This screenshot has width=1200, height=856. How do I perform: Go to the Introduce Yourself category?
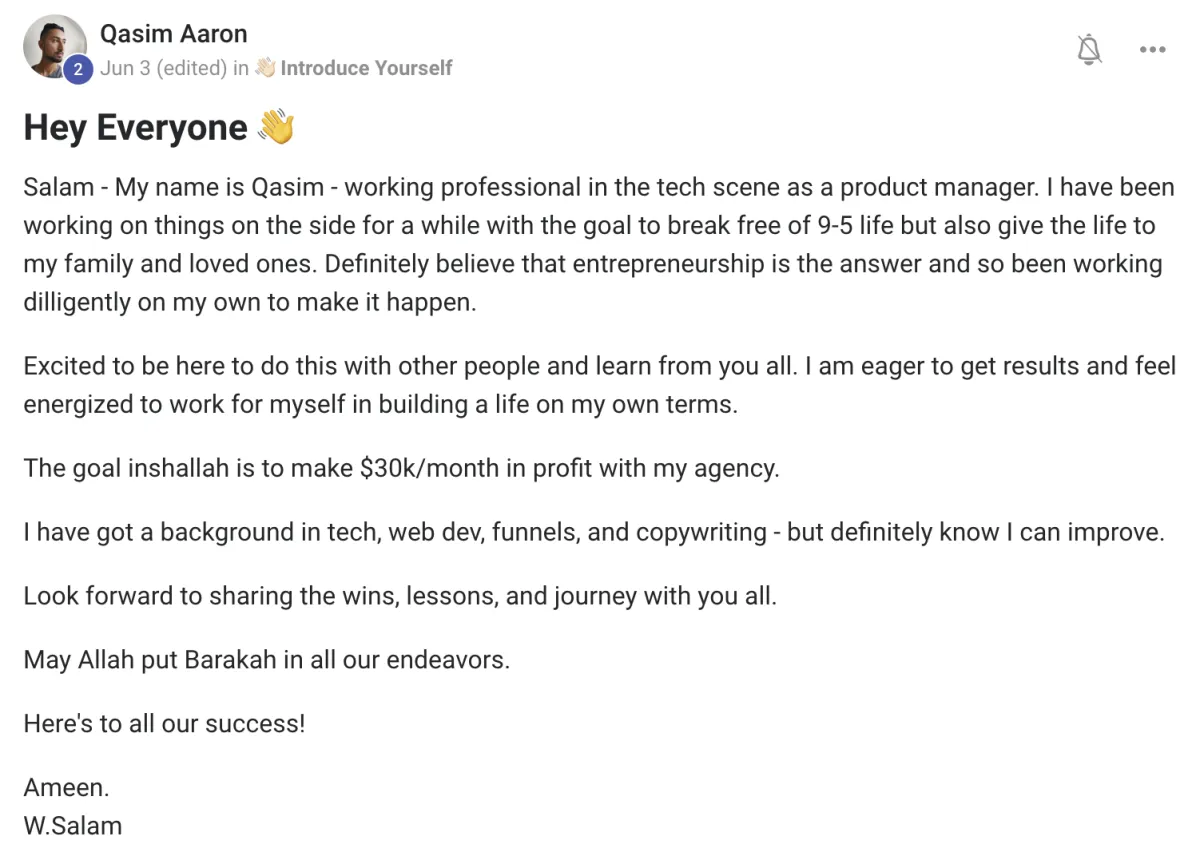(366, 68)
